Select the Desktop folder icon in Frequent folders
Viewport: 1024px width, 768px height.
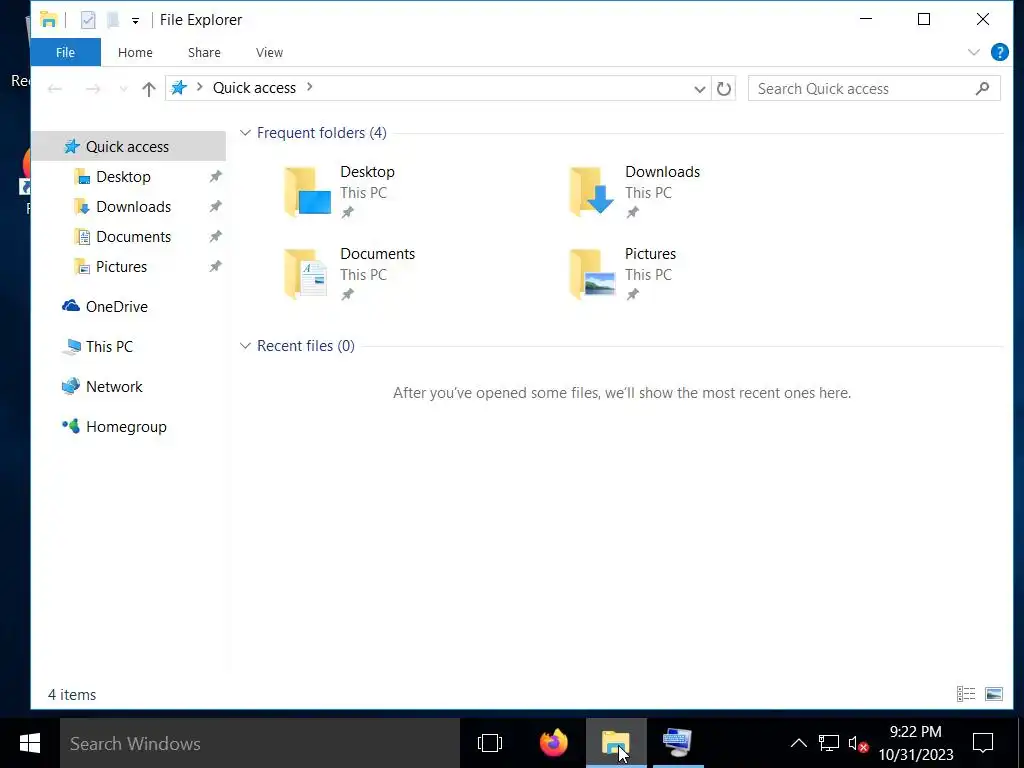pyautogui.click(x=308, y=191)
